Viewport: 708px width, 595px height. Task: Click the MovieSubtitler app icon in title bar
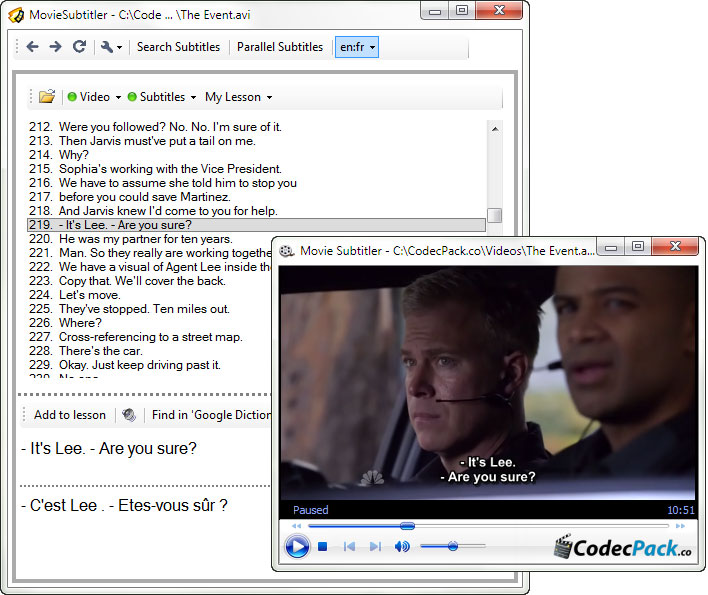click(x=16, y=15)
